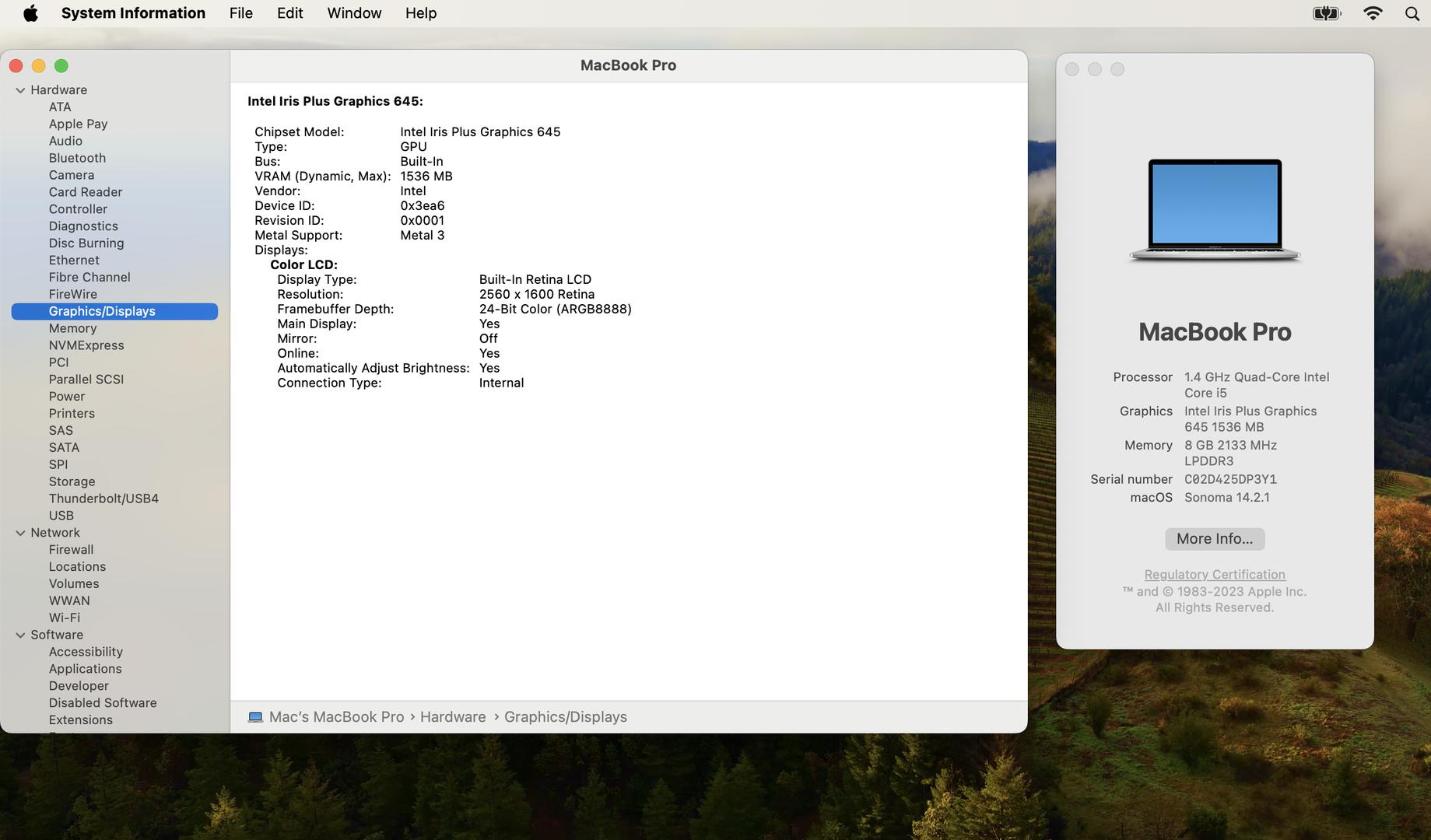
Task: Select Power in the sidebar
Action: tap(67, 397)
